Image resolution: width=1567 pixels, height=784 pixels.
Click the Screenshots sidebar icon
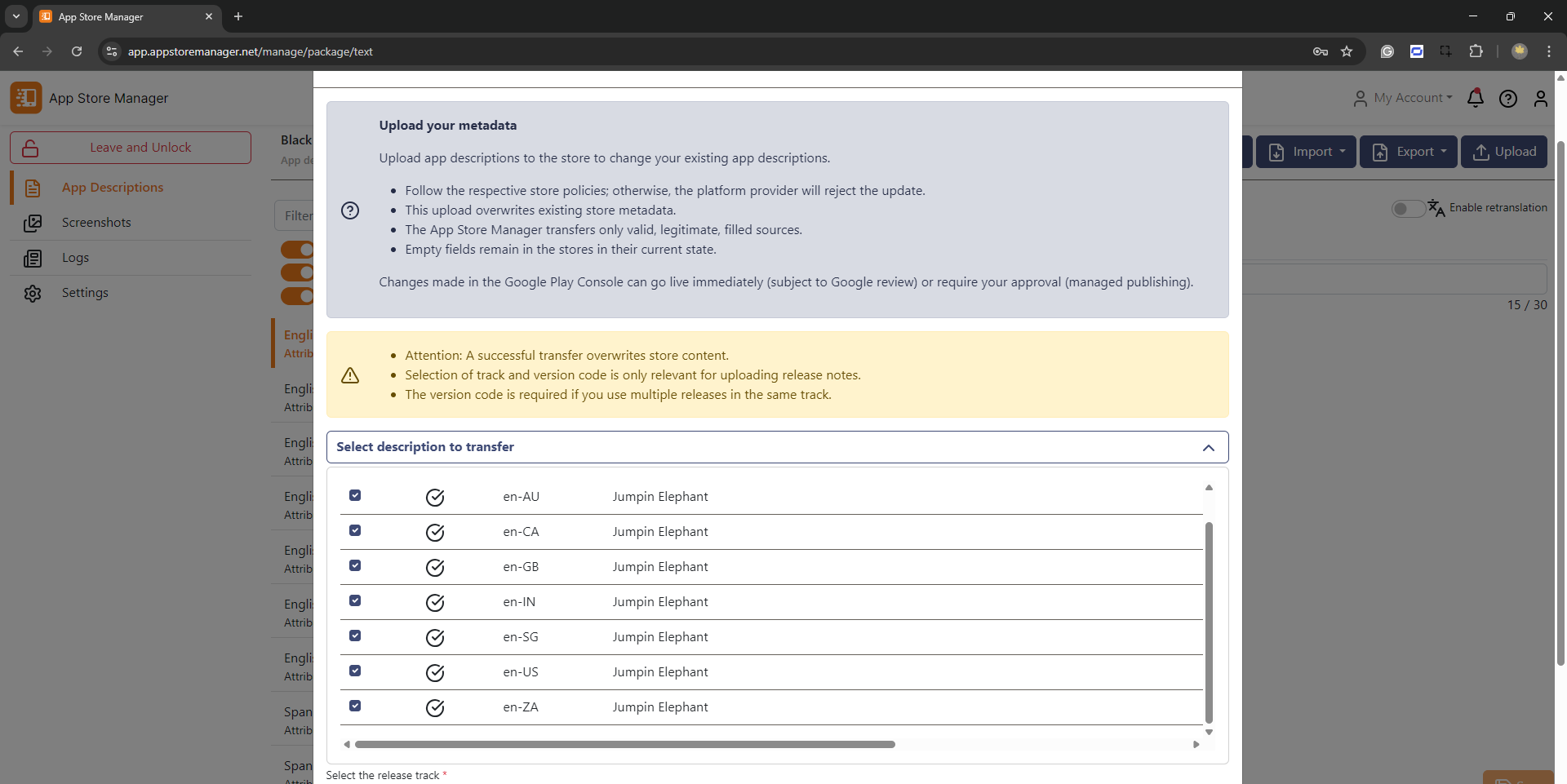tap(33, 223)
